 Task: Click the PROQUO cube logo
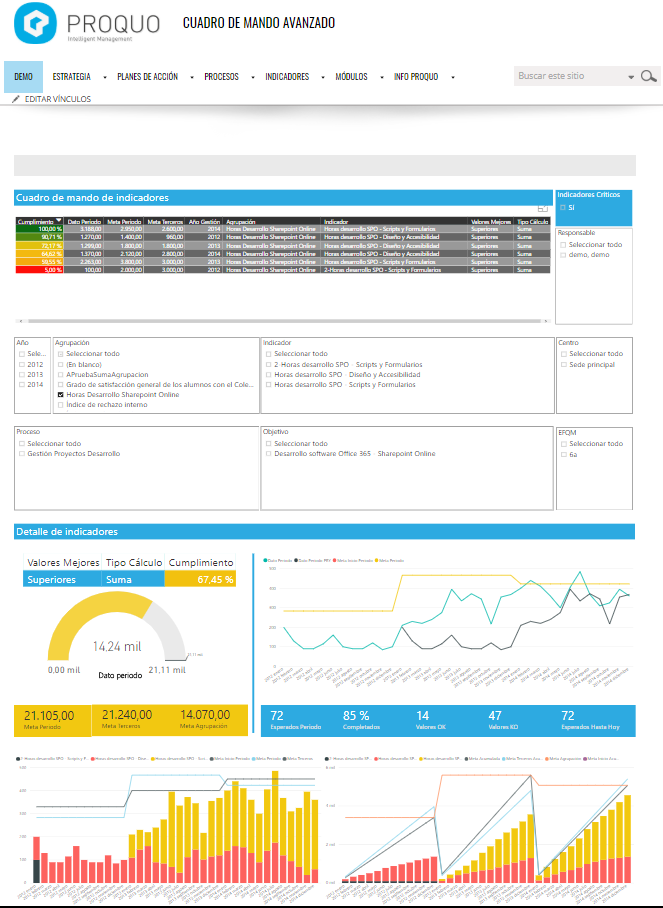click(x=35, y=23)
